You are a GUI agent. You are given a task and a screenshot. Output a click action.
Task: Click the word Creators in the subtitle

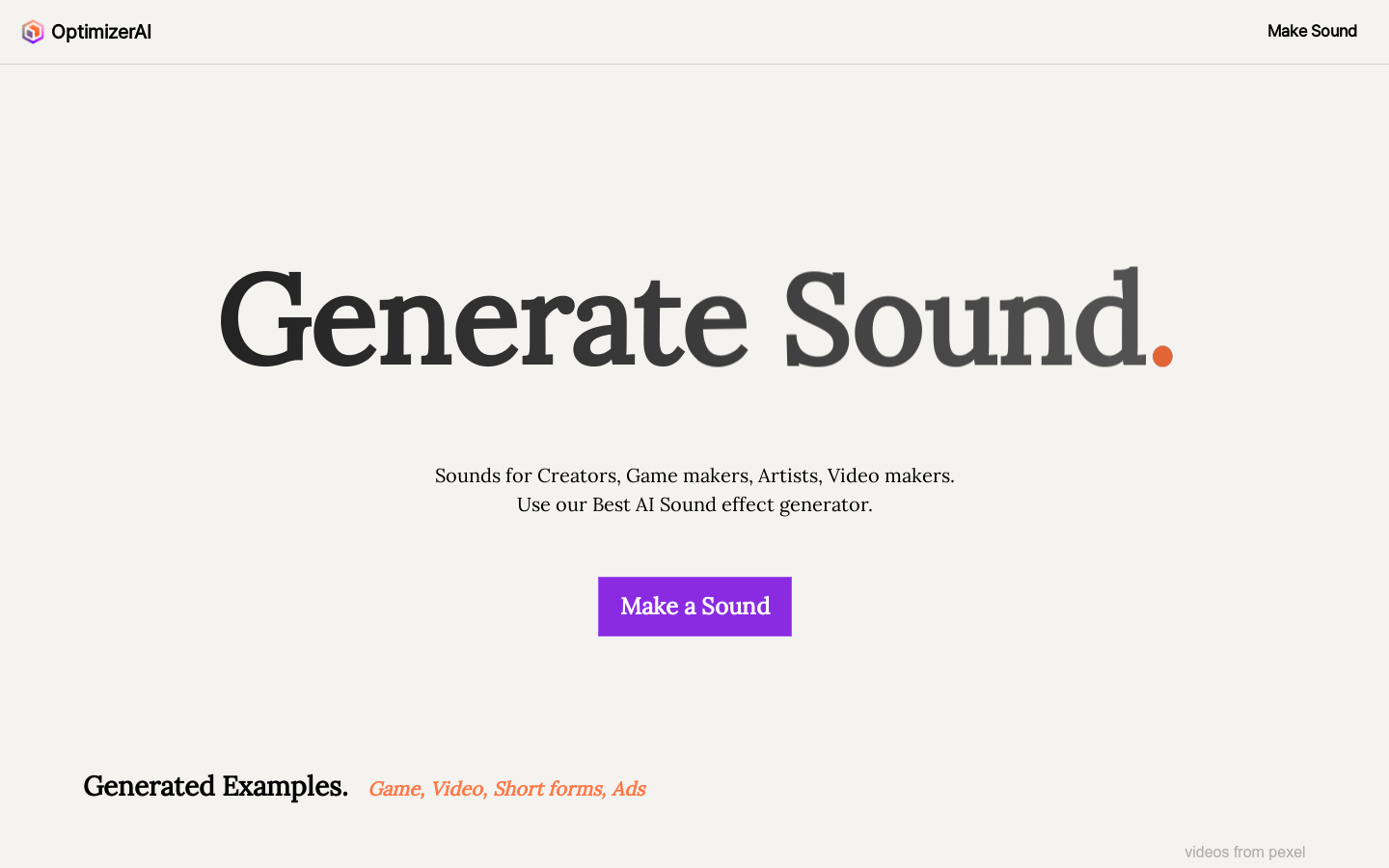coord(578,475)
